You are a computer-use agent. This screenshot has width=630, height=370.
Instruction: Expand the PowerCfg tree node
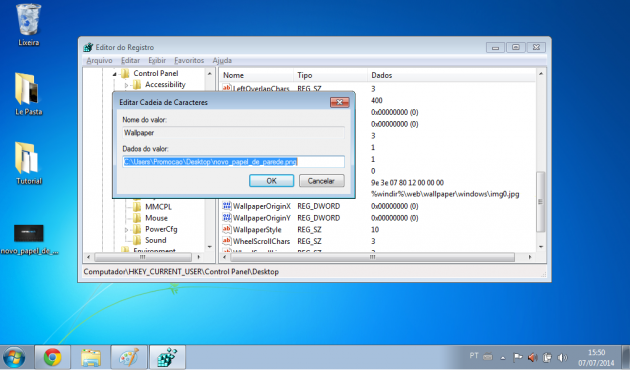[126, 230]
